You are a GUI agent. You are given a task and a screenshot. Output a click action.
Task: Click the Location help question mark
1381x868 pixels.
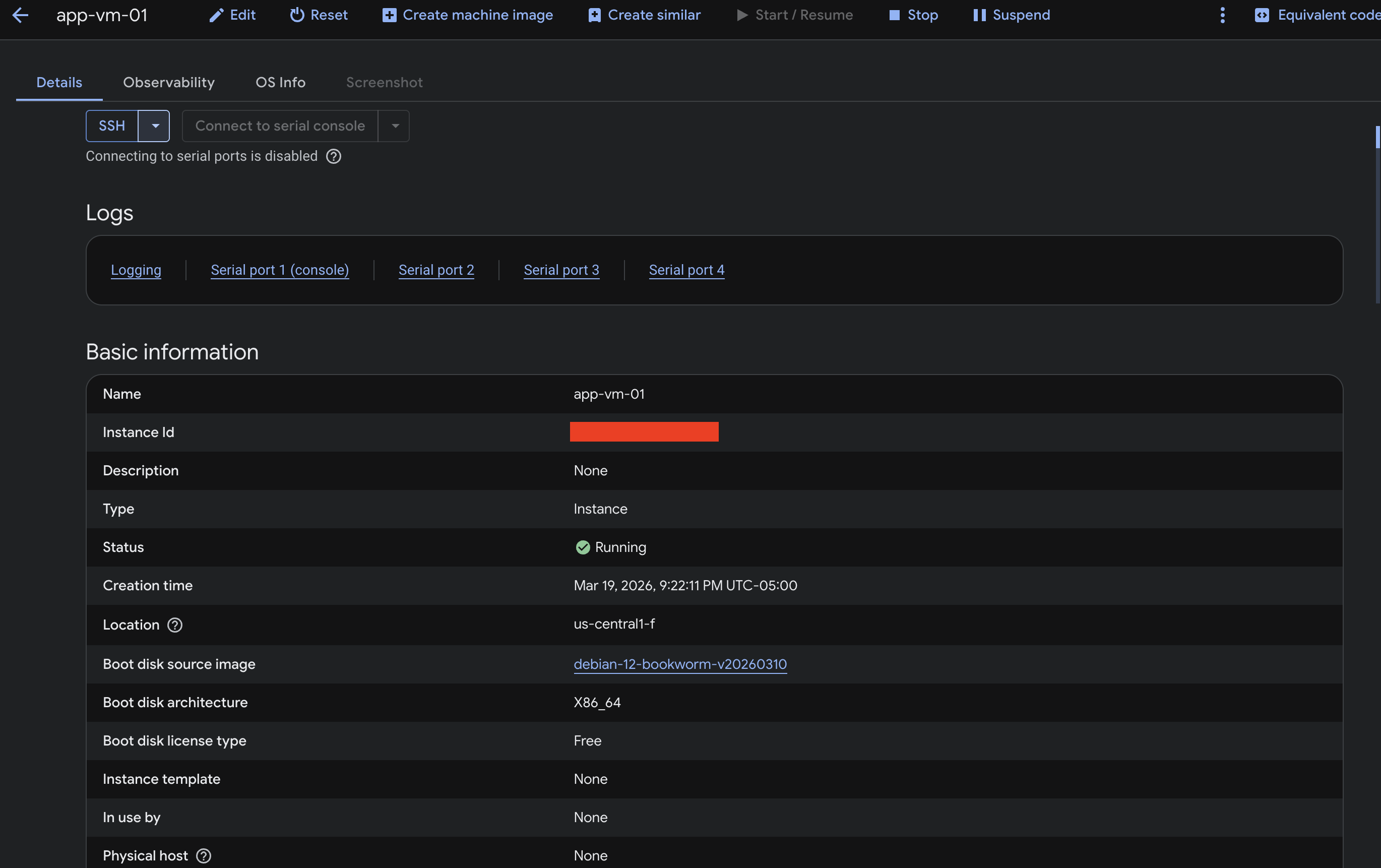(175, 626)
